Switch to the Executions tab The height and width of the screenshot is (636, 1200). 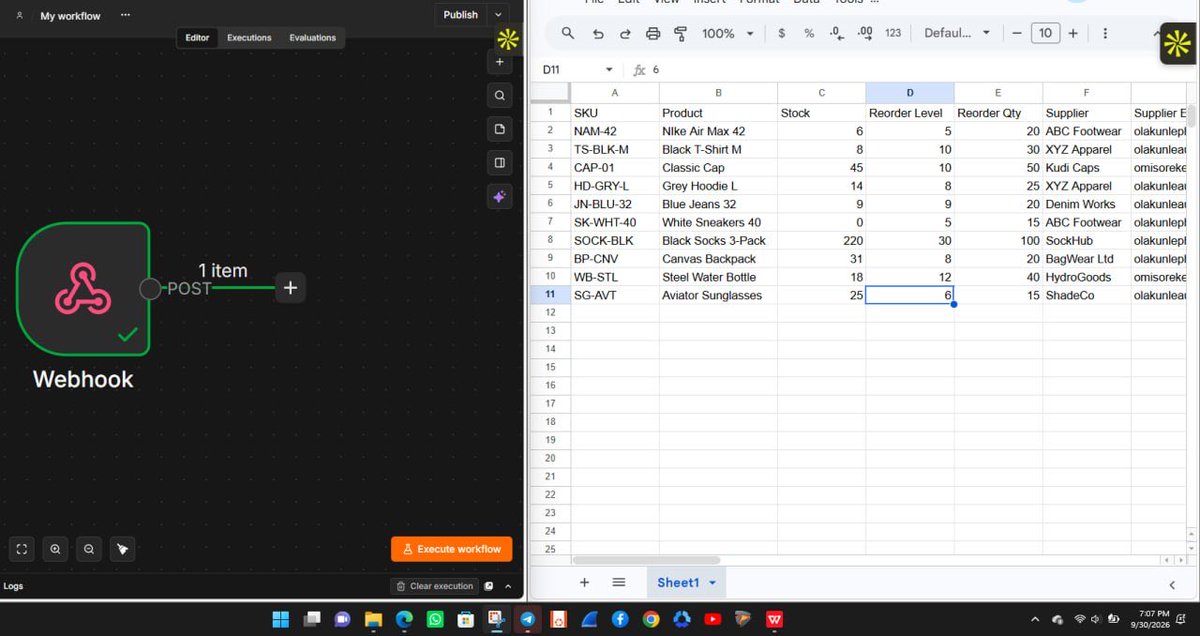pyautogui.click(x=249, y=38)
